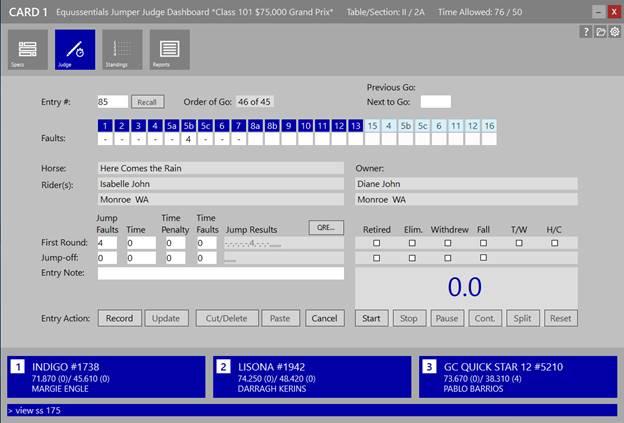Click the Paste button

click(x=280, y=318)
